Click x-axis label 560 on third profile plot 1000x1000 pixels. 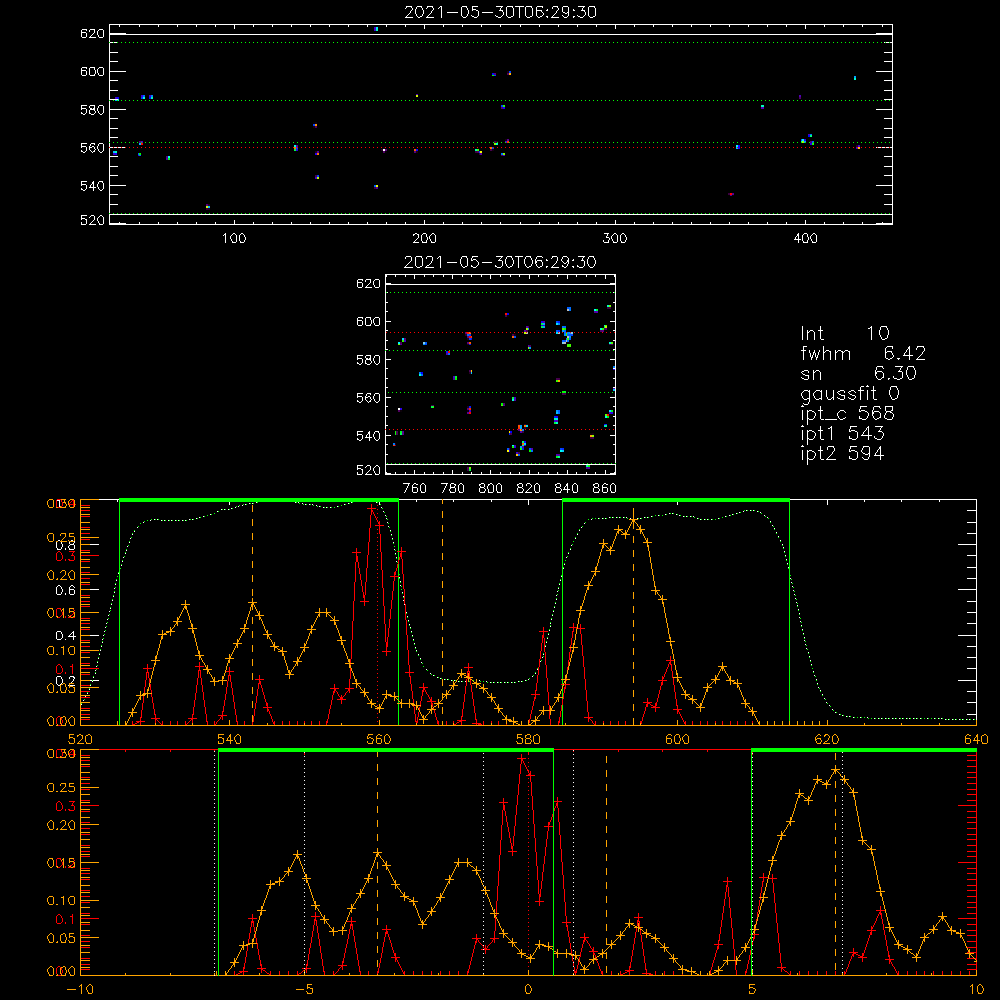tap(379, 740)
